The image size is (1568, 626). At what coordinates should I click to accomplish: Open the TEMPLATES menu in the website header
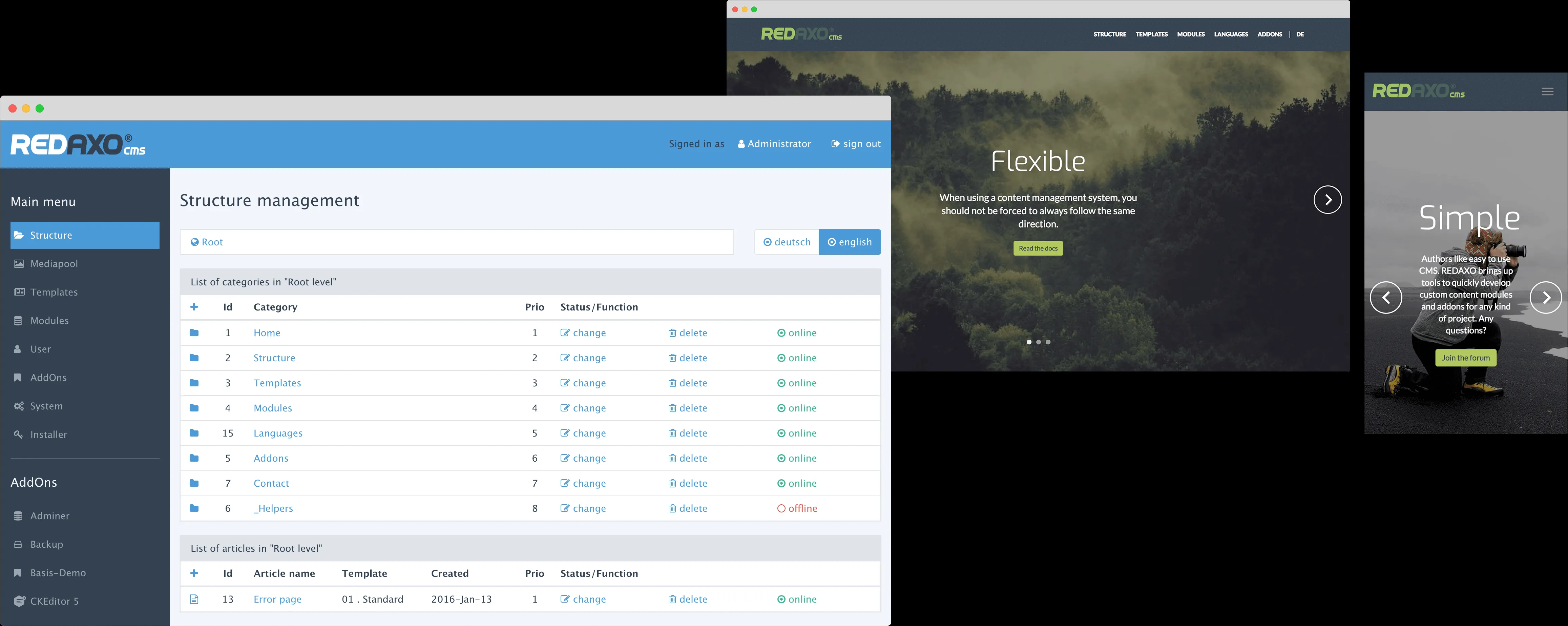[1151, 34]
